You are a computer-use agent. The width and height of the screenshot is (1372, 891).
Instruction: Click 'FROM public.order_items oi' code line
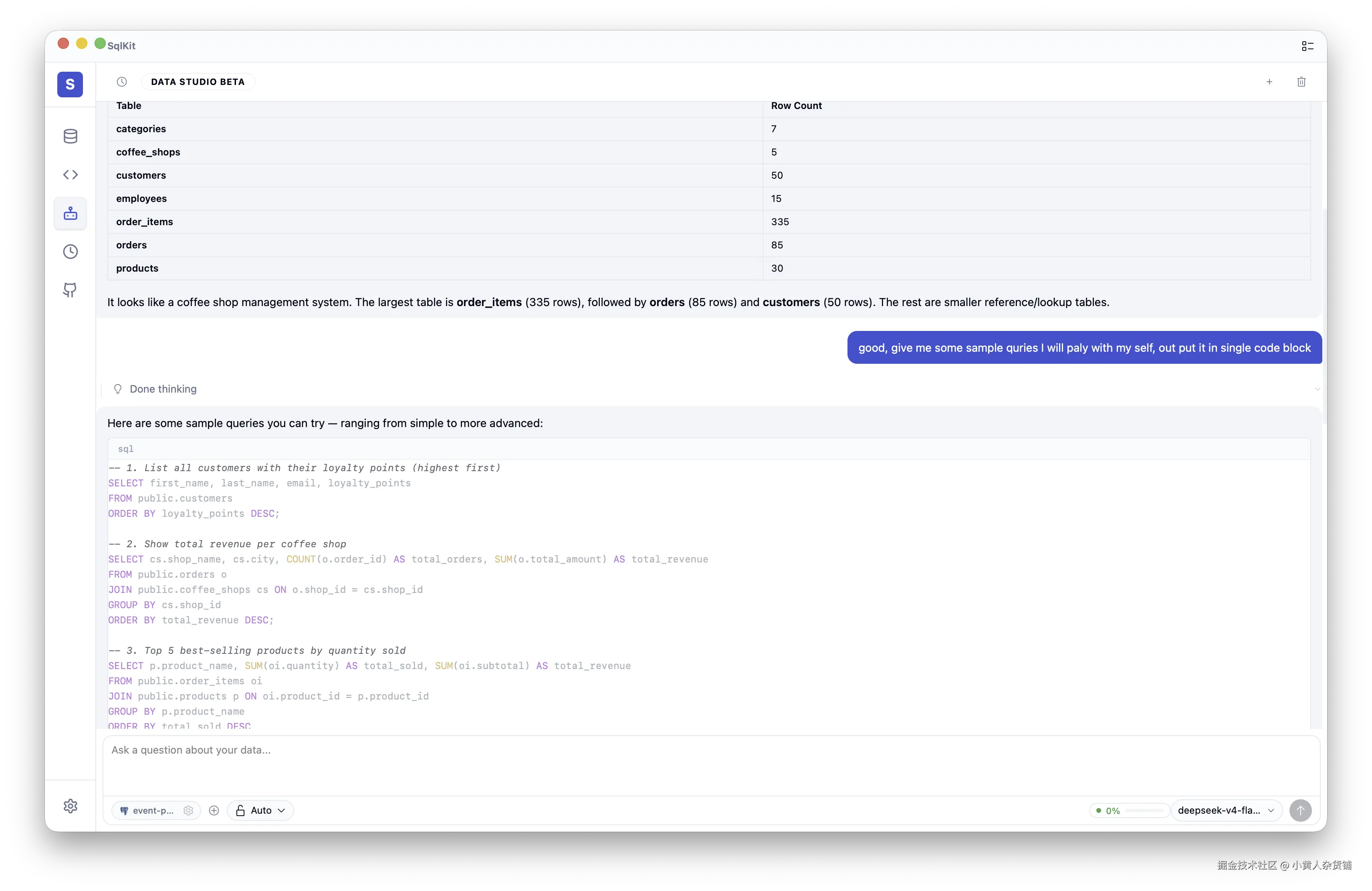point(185,681)
